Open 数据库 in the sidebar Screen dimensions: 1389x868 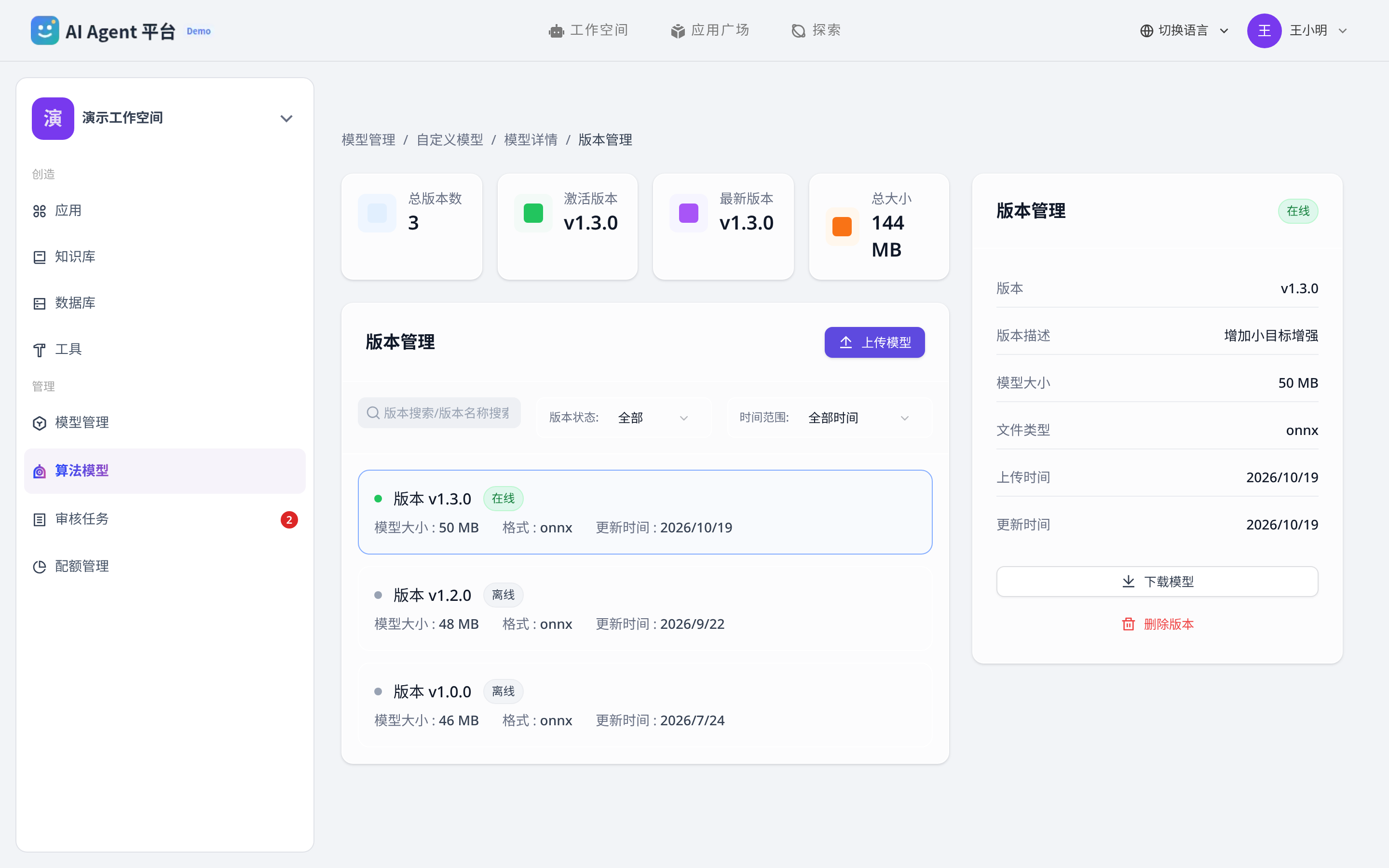[165, 304]
